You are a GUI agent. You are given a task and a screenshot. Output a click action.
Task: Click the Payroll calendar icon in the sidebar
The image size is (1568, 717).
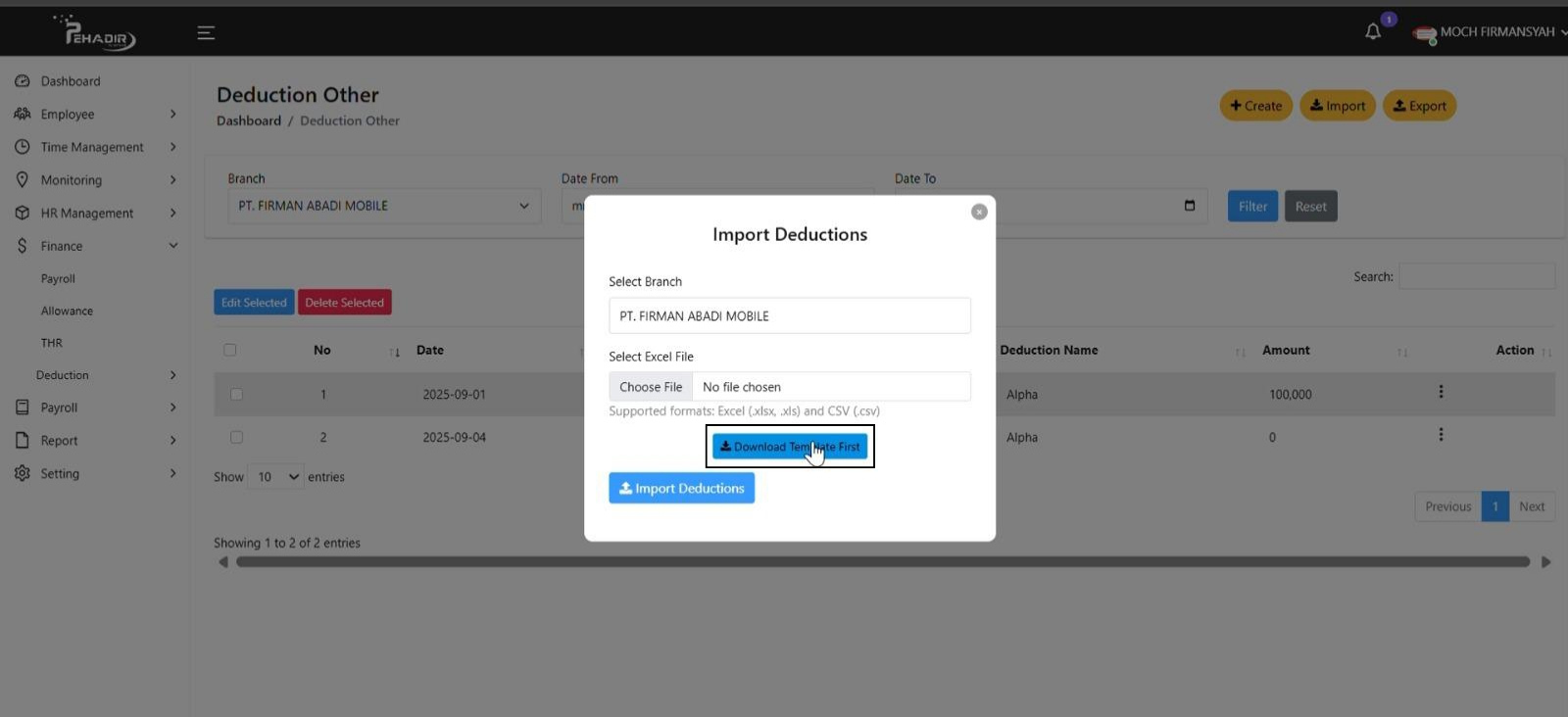pos(23,407)
